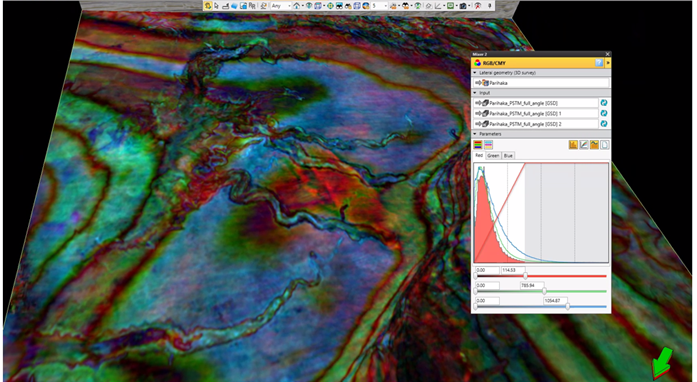The height and width of the screenshot is (382, 697).
Task: Collapse the Parameters section
Action: (475, 134)
